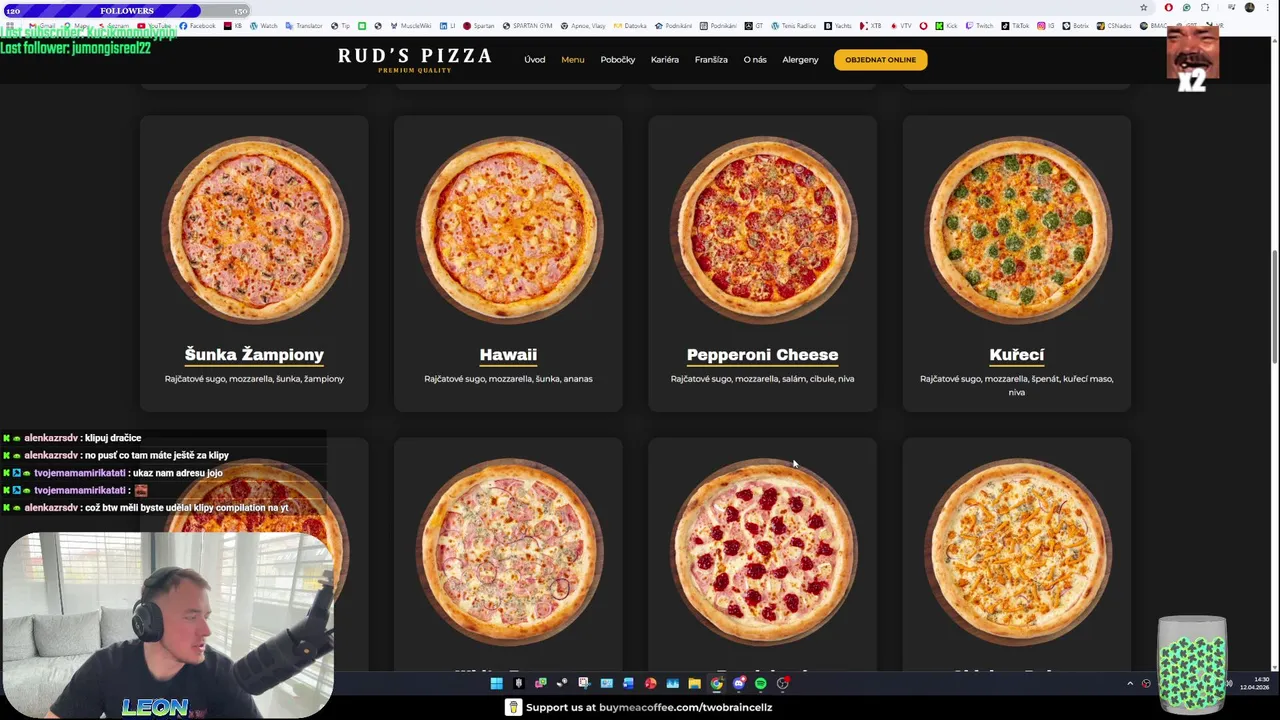Click the Kuřecí pizza title
This screenshot has width=1280, height=720.
click(1017, 355)
